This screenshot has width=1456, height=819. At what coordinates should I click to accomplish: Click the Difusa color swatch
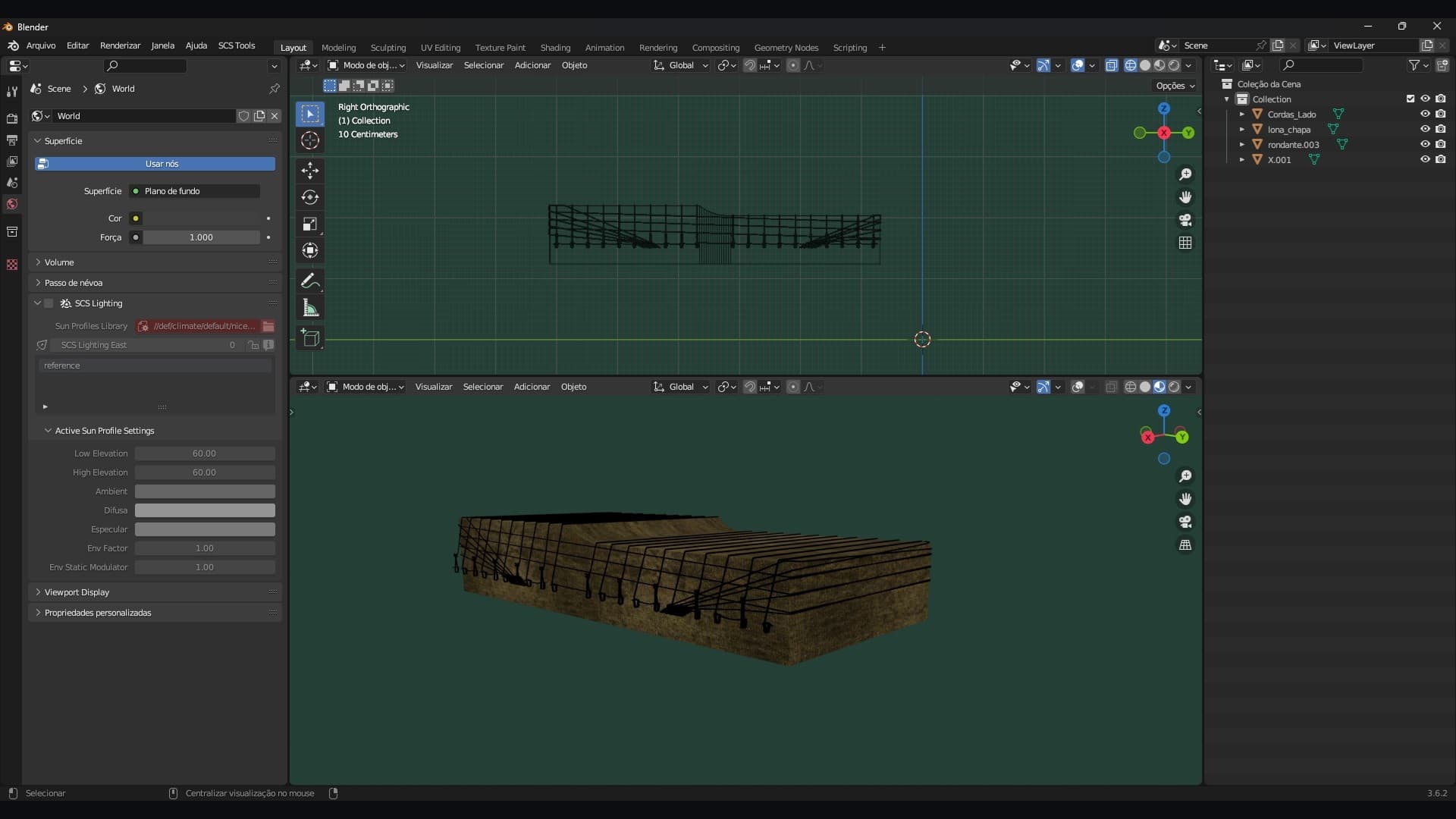[x=205, y=510]
